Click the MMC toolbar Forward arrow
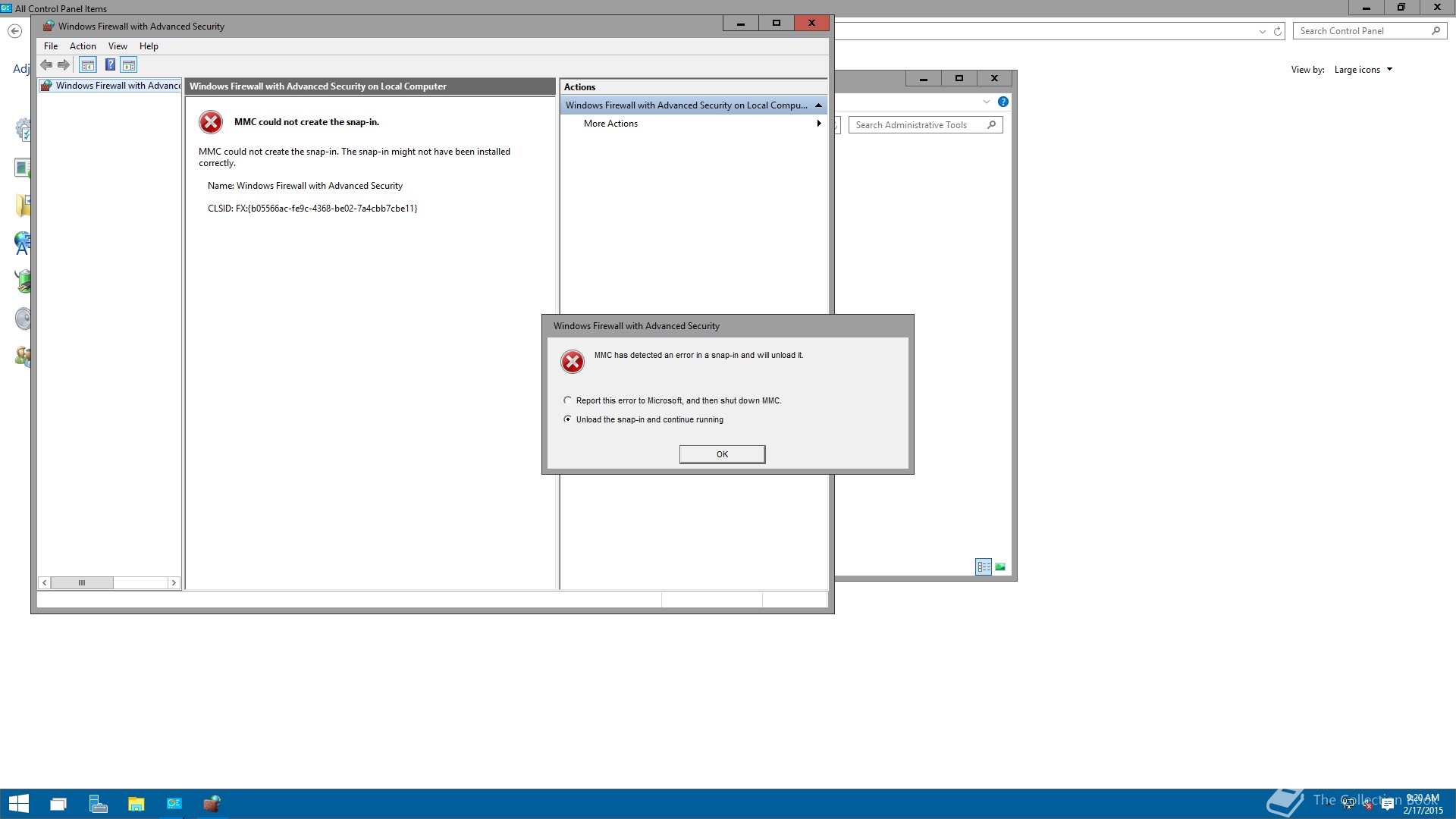This screenshot has height=819, width=1456. tap(64, 65)
